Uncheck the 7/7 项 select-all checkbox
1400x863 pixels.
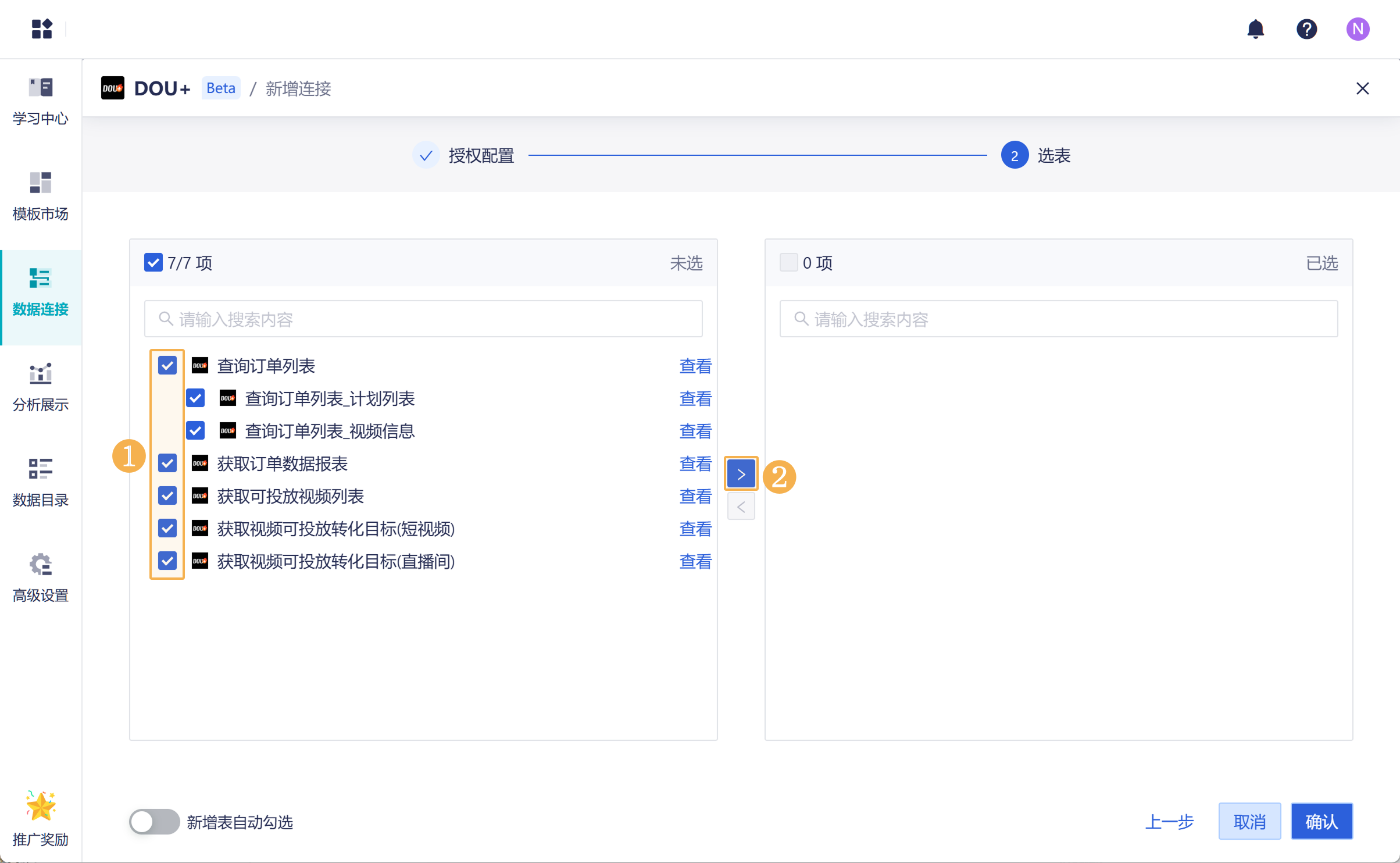click(x=153, y=263)
